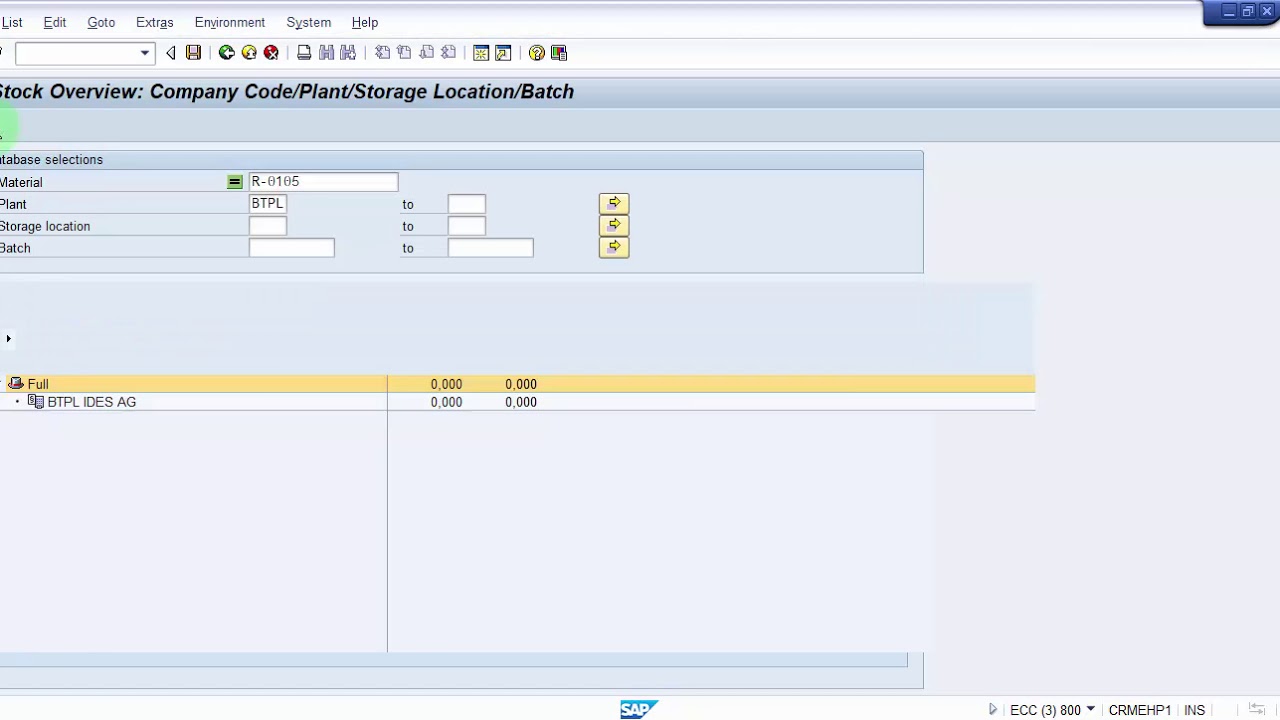Click the Print icon in the toolbar
This screenshot has height=720, width=1280.
pos(304,53)
